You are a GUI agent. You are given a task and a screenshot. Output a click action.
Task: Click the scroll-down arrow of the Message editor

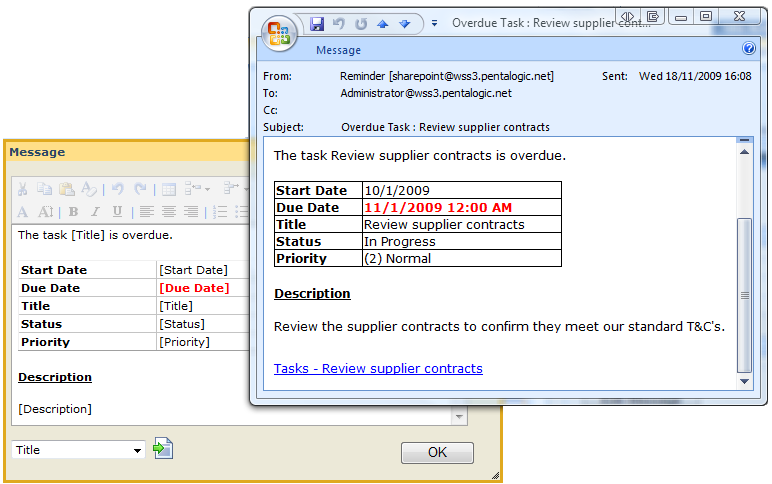tap(459, 417)
